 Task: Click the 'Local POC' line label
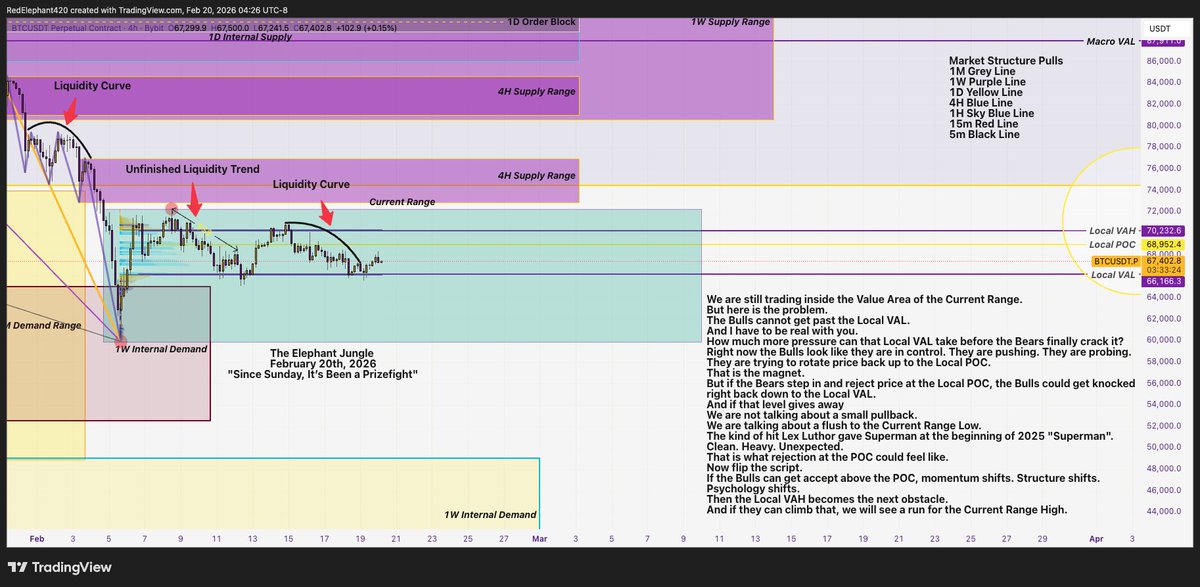click(1113, 244)
